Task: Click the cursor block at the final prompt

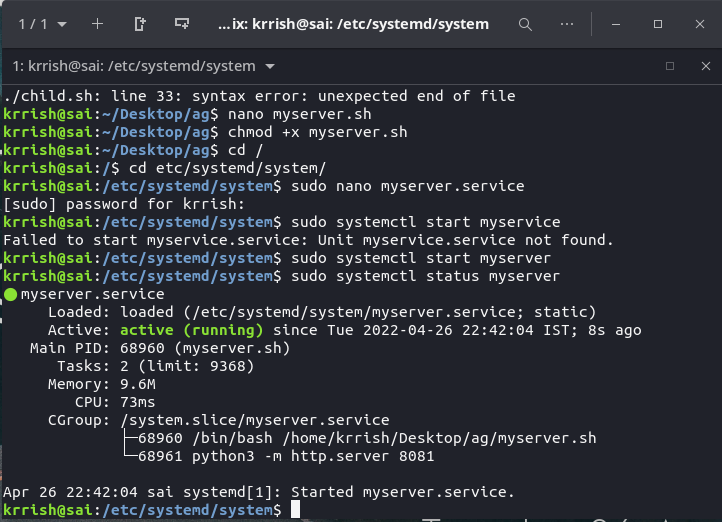Action: coord(295,510)
